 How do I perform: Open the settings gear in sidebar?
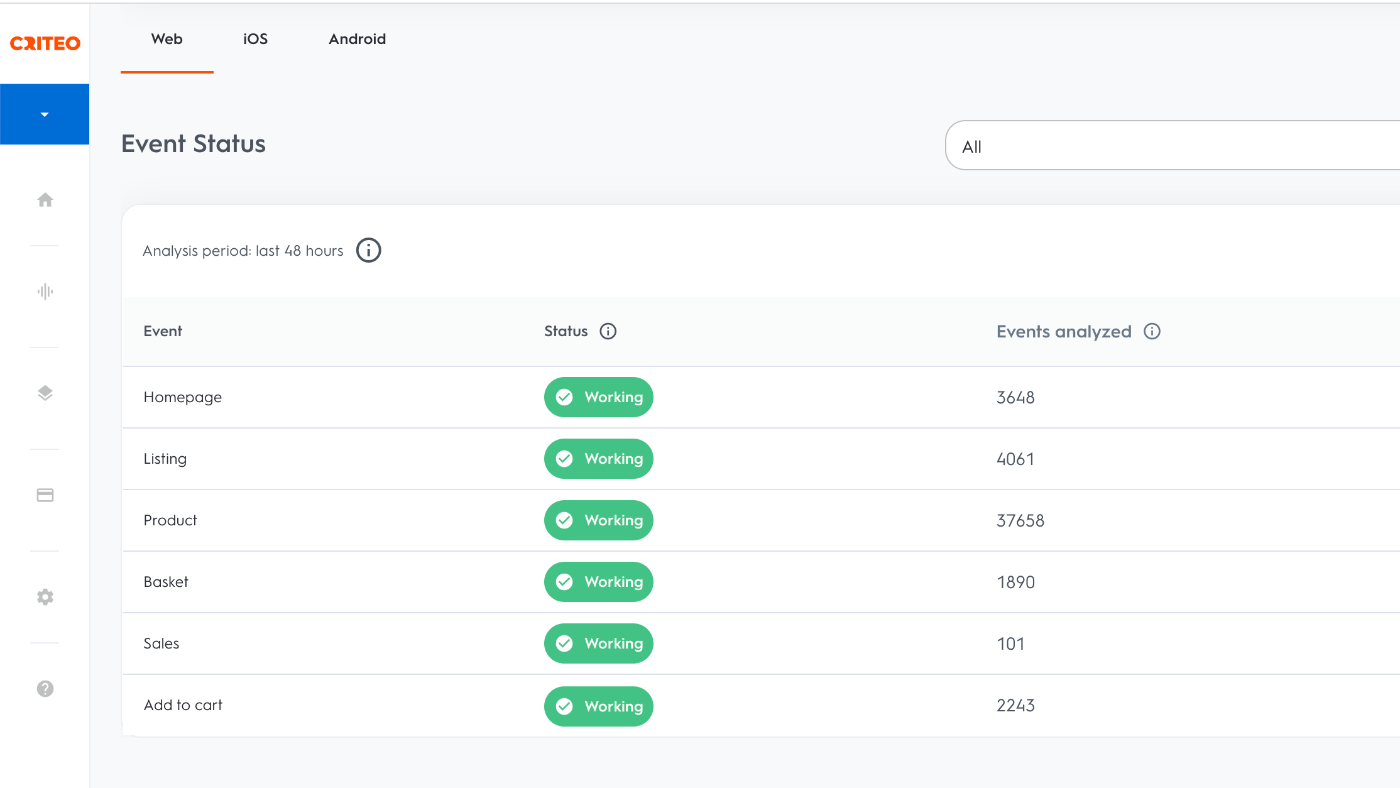45,597
